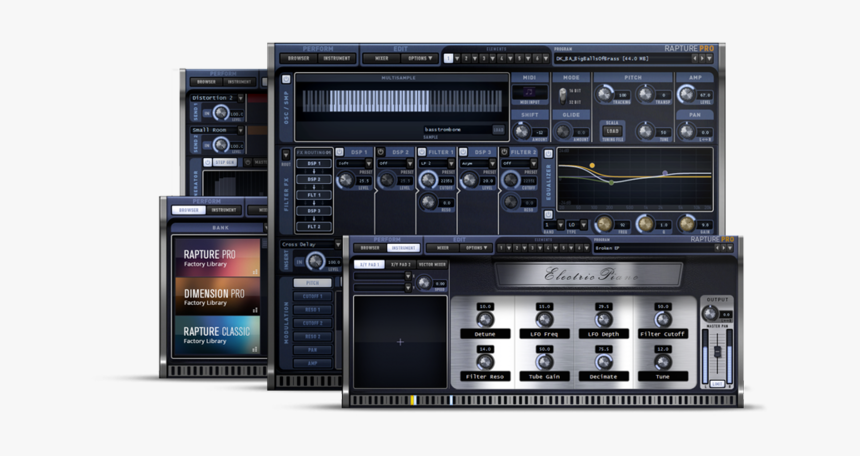Click the center of the X/Y pad

click(400, 342)
